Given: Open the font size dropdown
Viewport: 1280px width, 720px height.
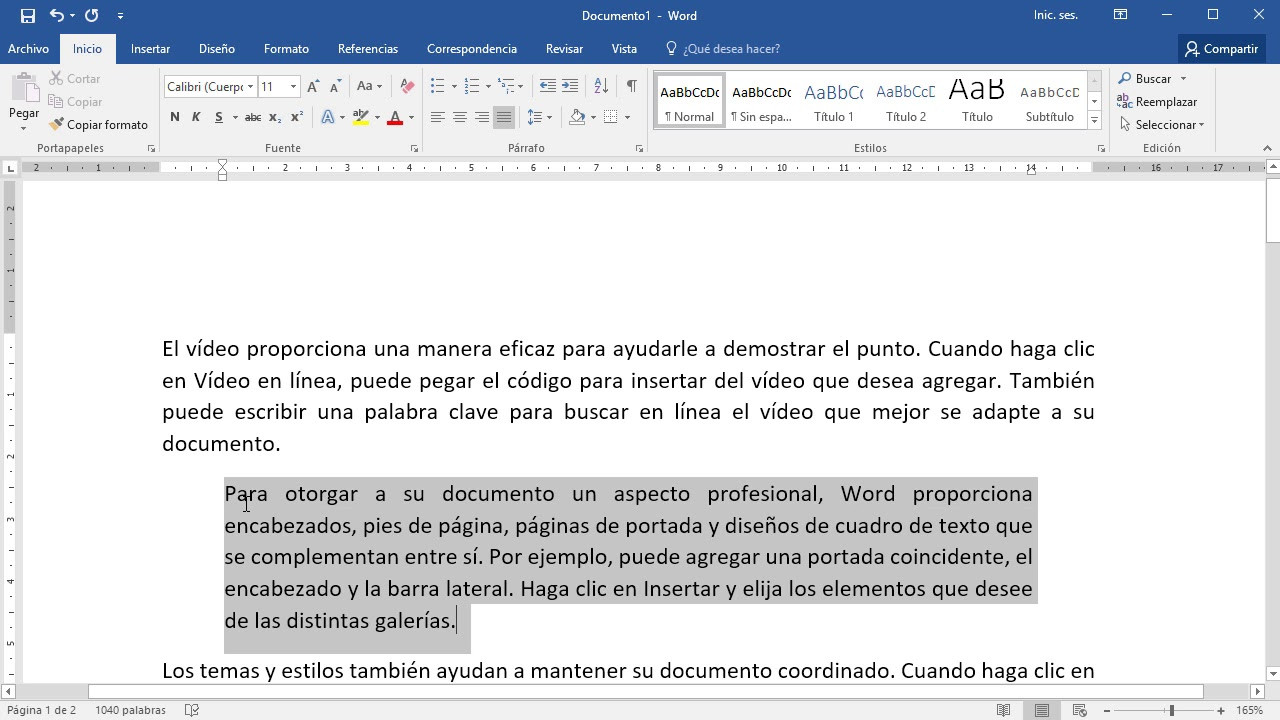Looking at the screenshot, I should point(293,87).
